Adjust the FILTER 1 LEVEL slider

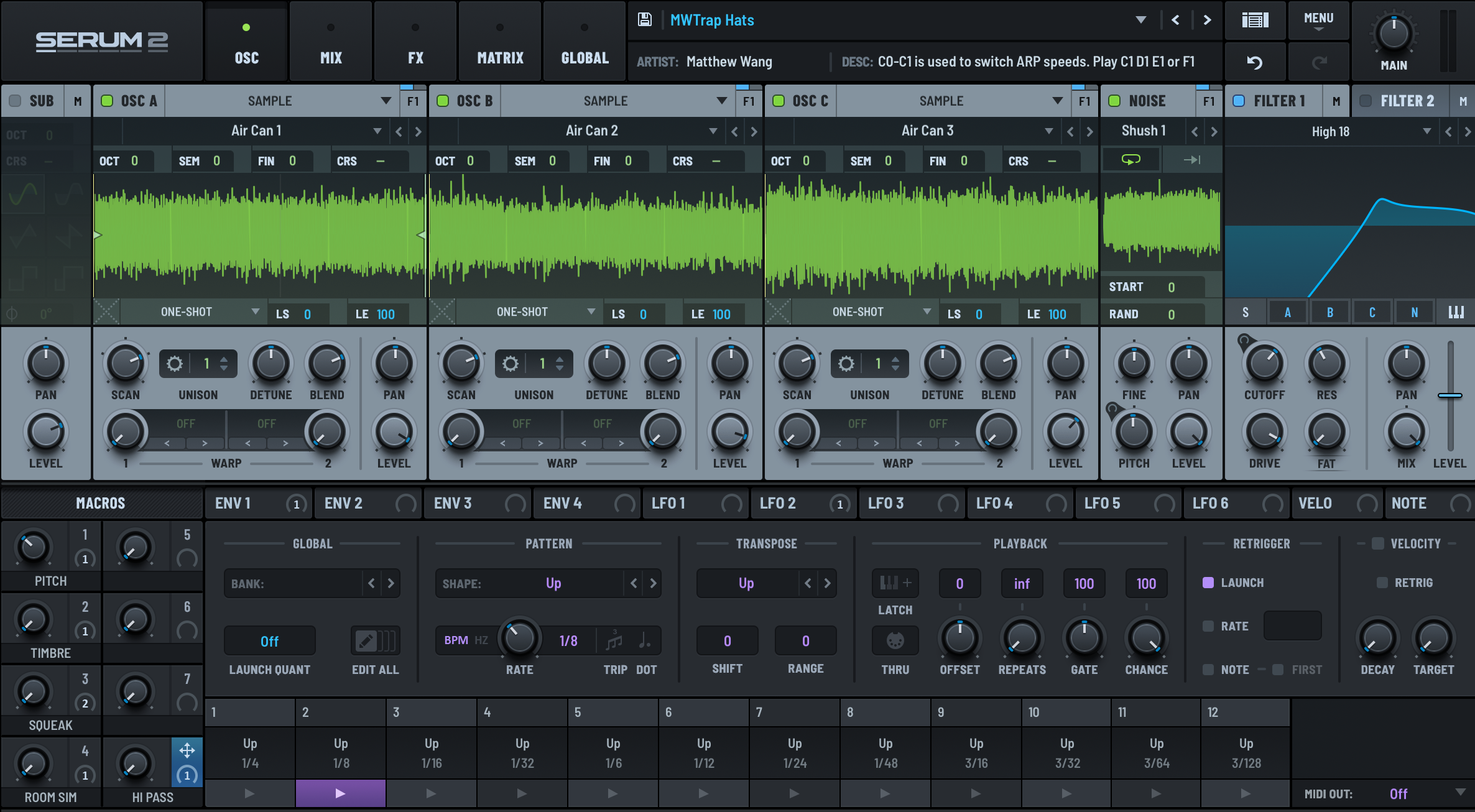[x=1450, y=395]
